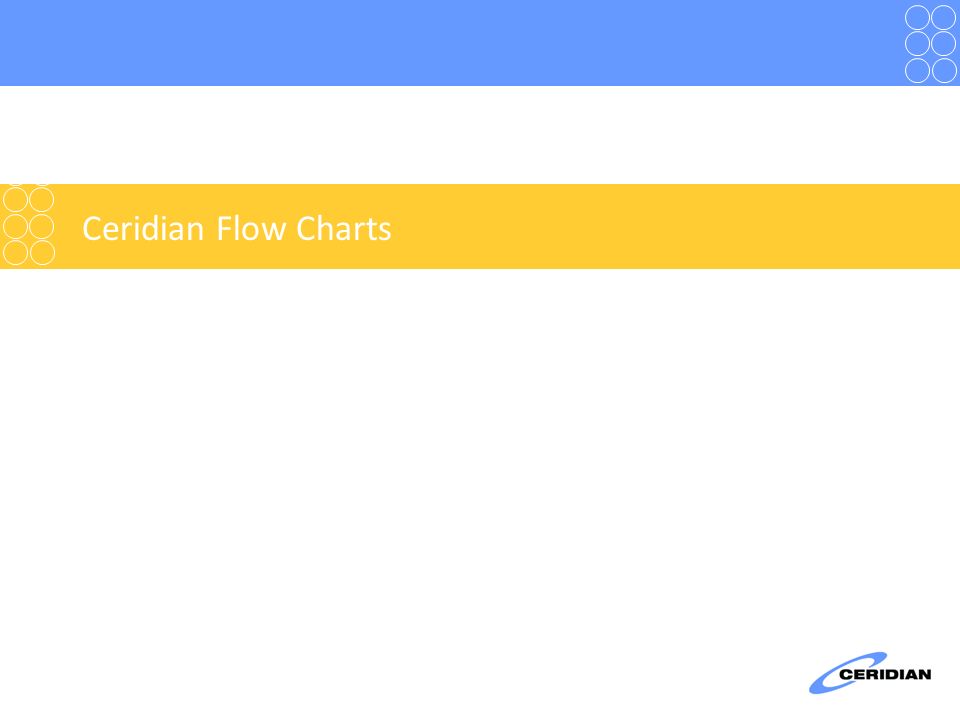
Task: Select the top-left circle on the yellow band
Action: 15,200
